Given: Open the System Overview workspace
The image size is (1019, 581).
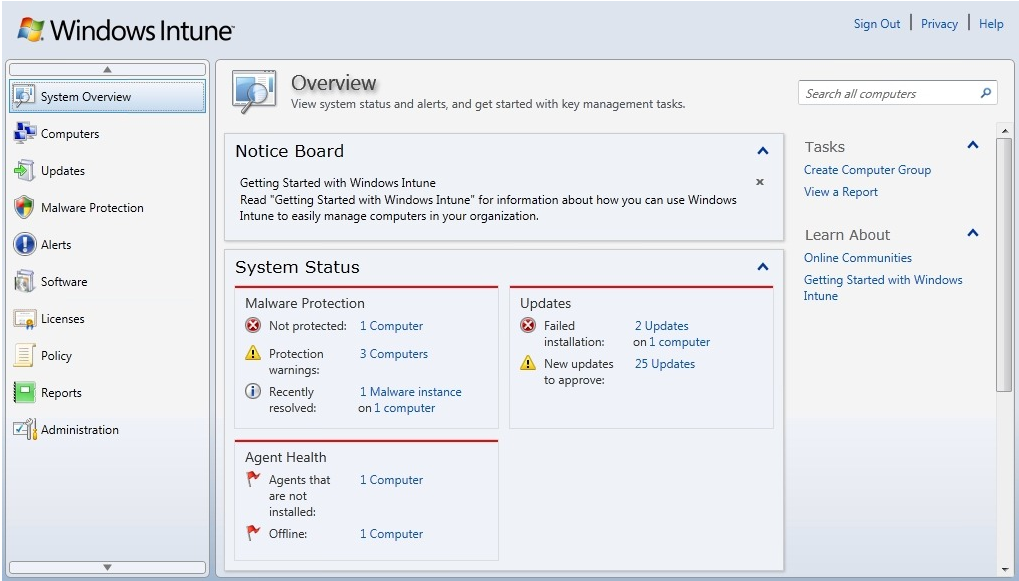Looking at the screenshot, I should point(107,96).
